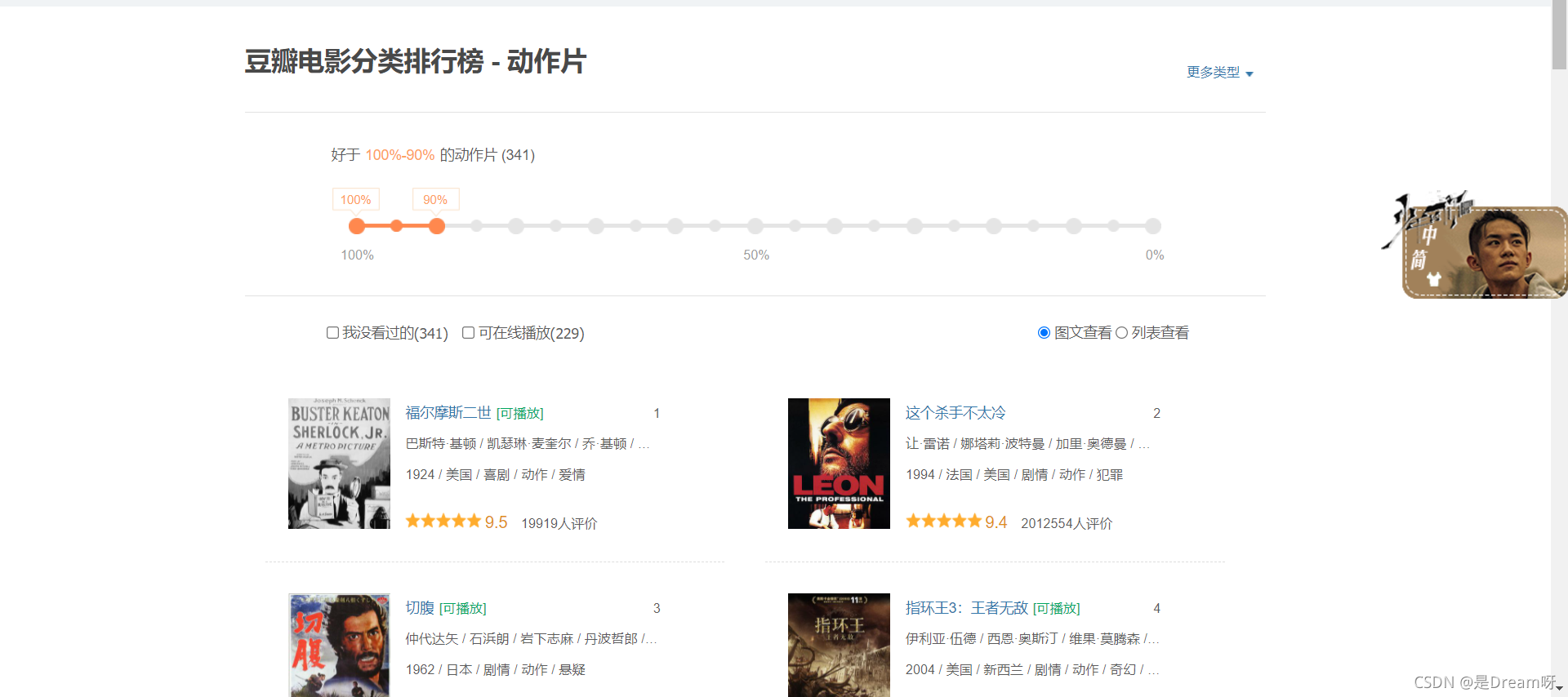Click the 2012554人评价 text
Screen dimensions: 1568x697
pos(1067,523)
